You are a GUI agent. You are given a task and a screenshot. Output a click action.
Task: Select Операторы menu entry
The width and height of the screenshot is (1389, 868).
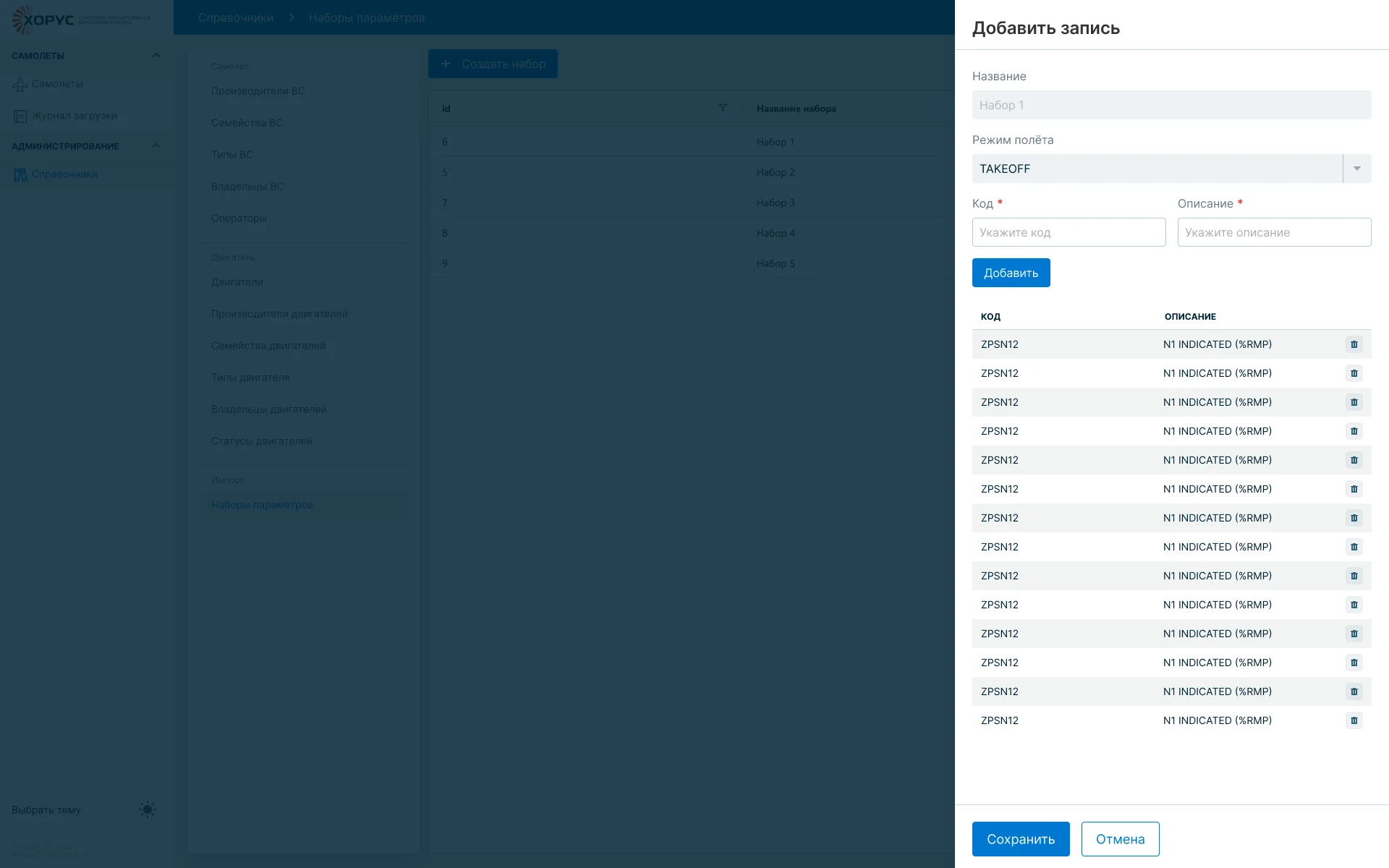[239, 218]
